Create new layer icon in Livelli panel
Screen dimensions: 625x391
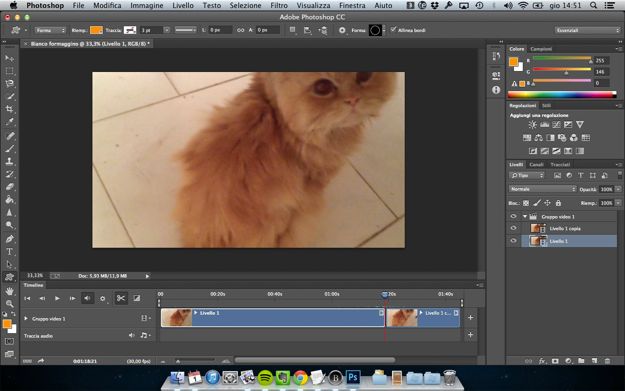[x=594, y=361]
